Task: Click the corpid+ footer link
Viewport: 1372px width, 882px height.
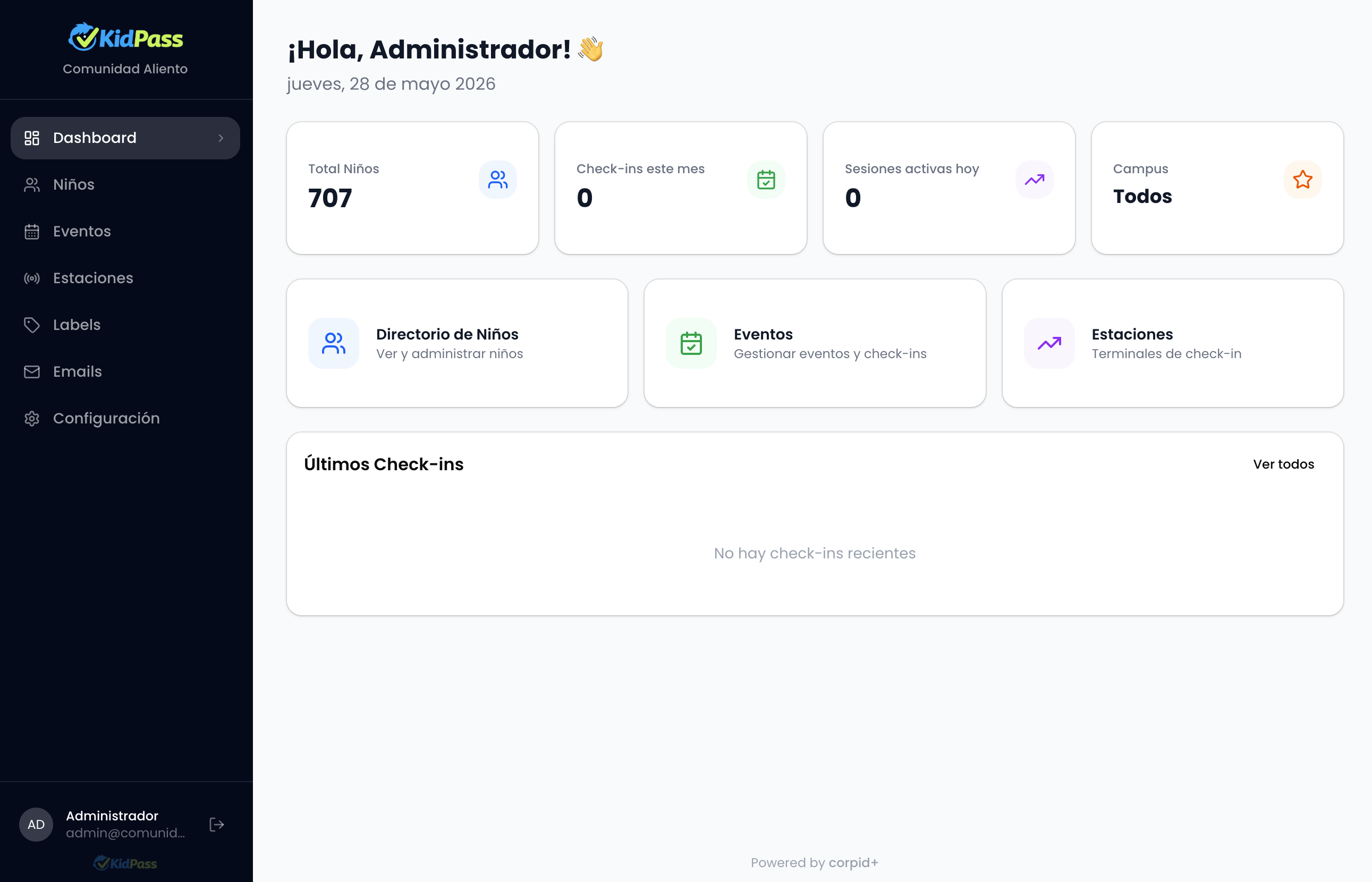Action: tap(853, 862)
